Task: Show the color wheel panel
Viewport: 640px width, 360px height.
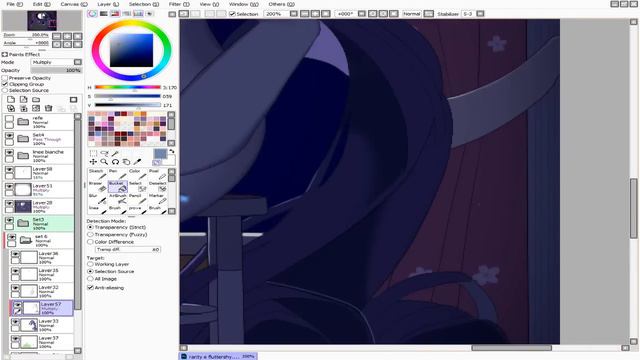Action: (x=92, y=13)
